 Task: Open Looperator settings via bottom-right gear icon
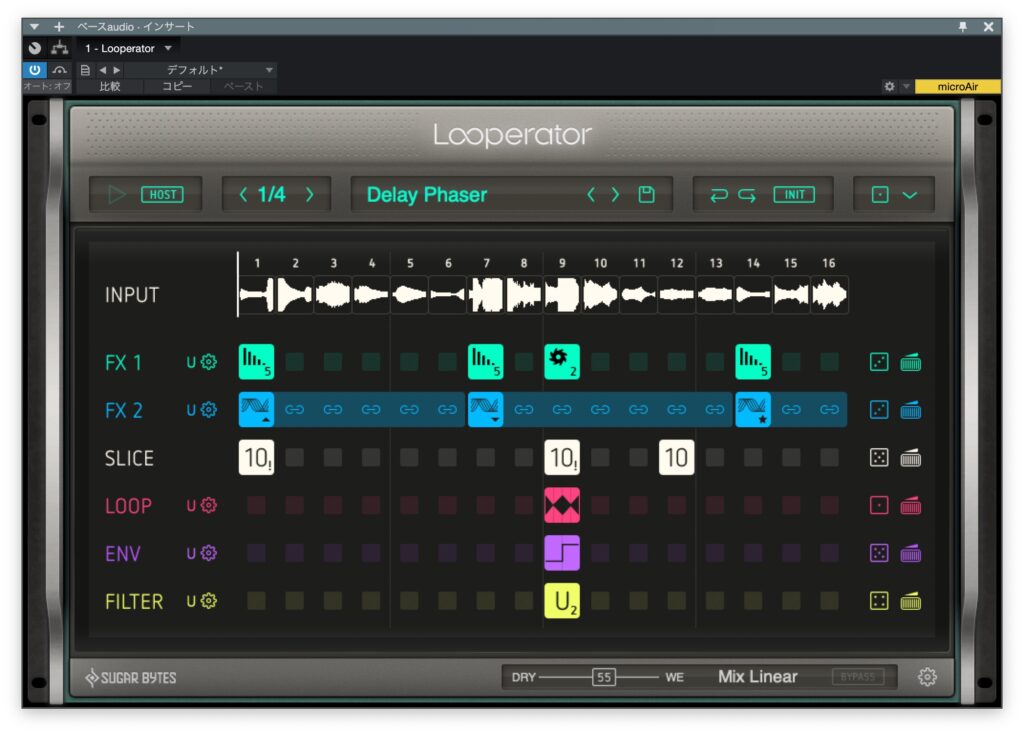point(927,677)
